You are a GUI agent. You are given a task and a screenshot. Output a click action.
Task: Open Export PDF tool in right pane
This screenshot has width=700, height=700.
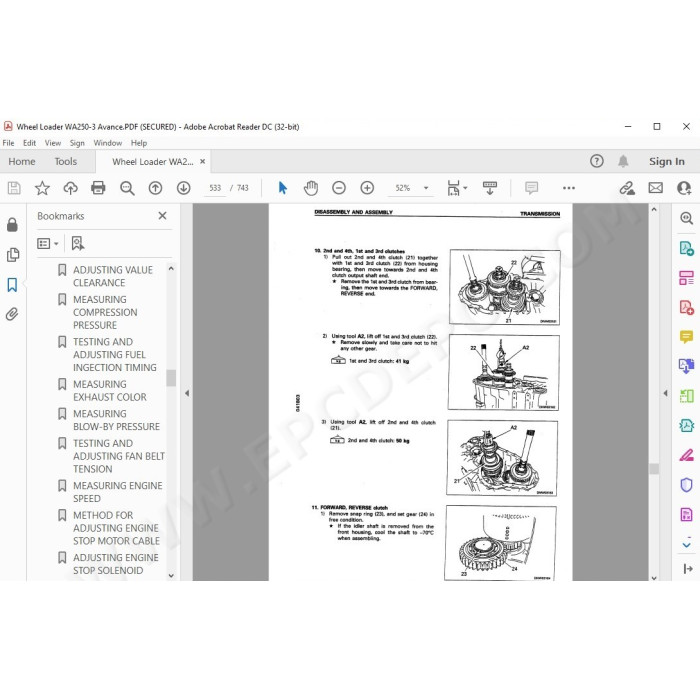click(686, 248)
